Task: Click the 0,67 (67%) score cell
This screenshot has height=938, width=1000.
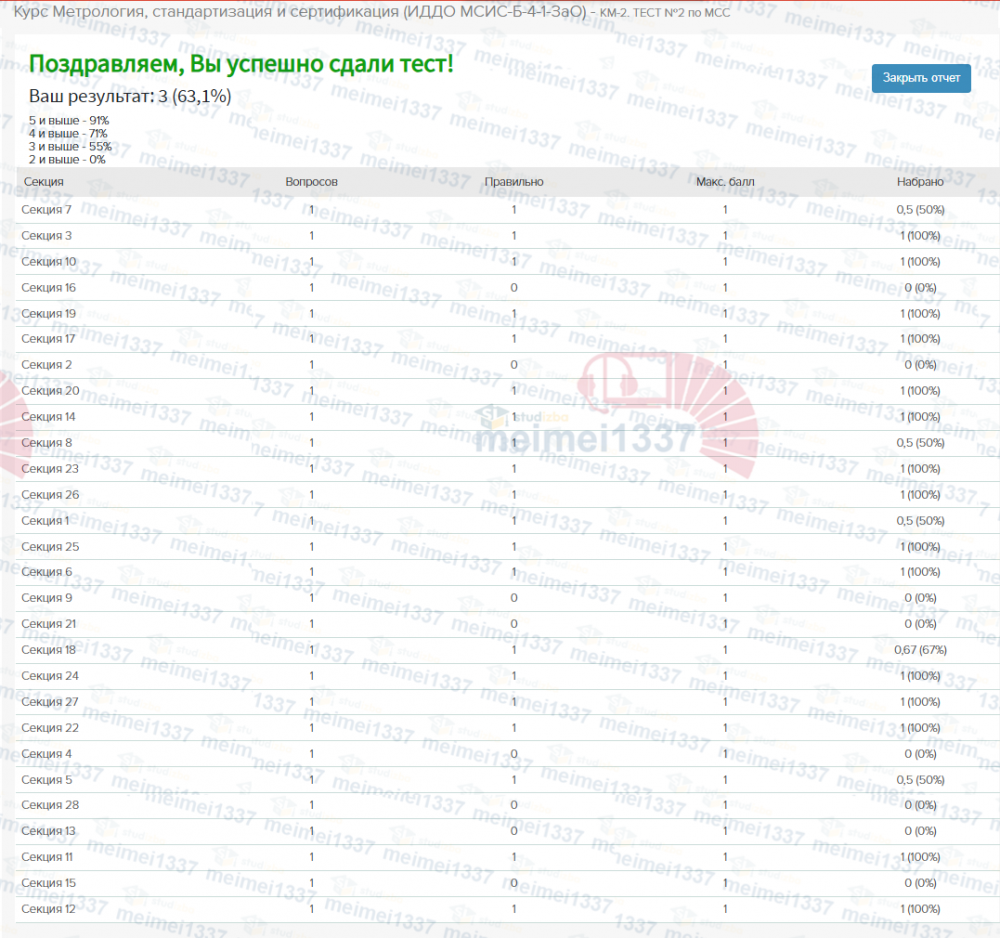Action: point(920,650)
